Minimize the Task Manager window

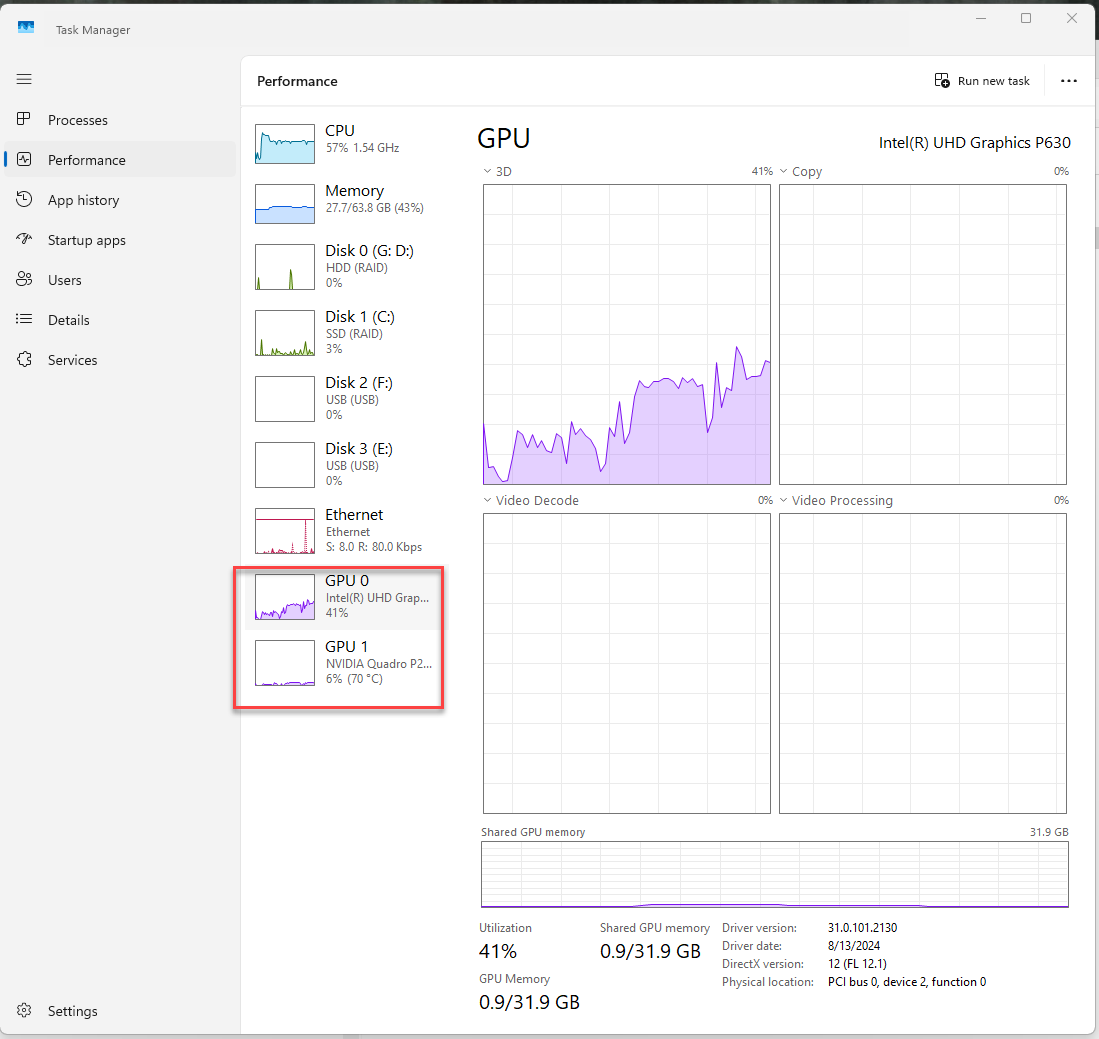[981, 18]
